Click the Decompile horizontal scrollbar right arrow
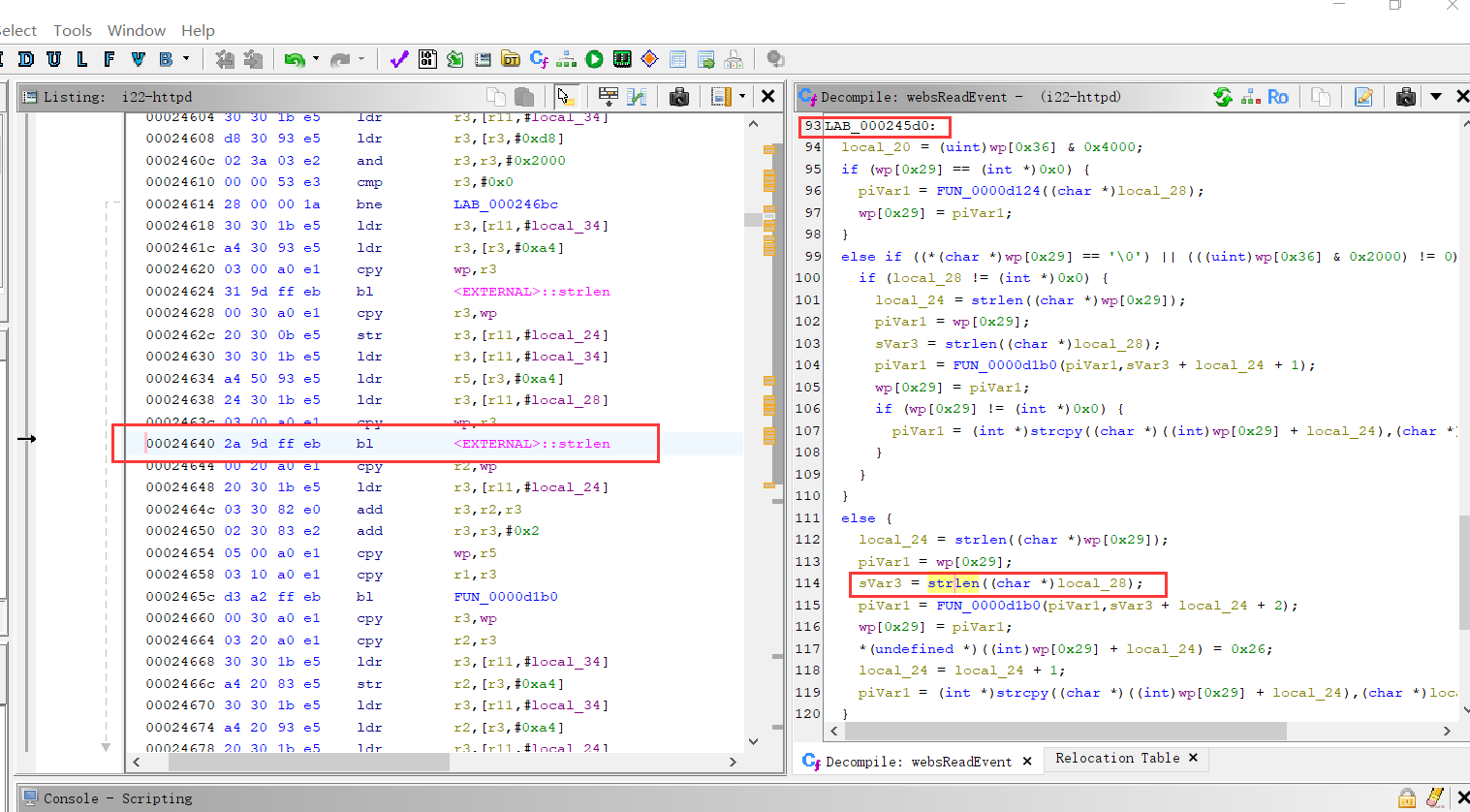 click(x=1447, y=731)
